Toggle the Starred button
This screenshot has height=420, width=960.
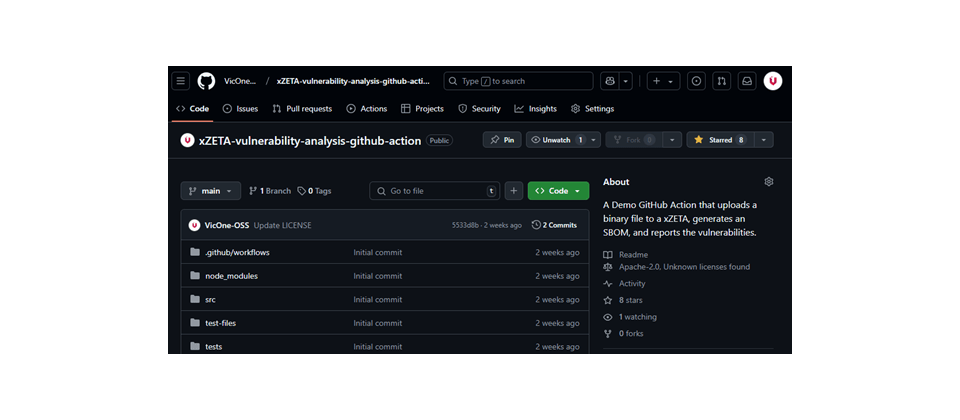pos(720,140)
